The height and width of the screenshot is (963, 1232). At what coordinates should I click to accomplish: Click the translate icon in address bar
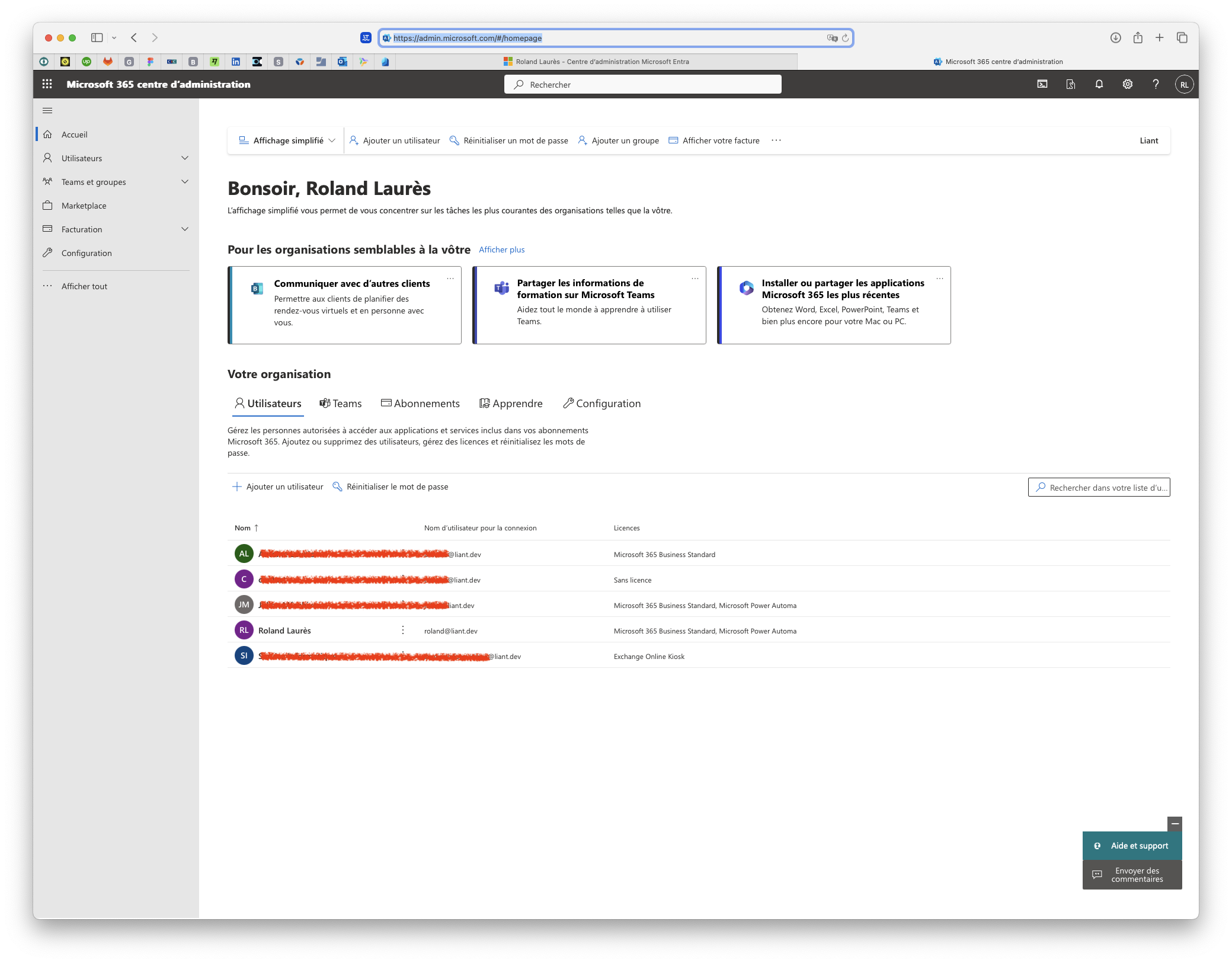[832, 38]
